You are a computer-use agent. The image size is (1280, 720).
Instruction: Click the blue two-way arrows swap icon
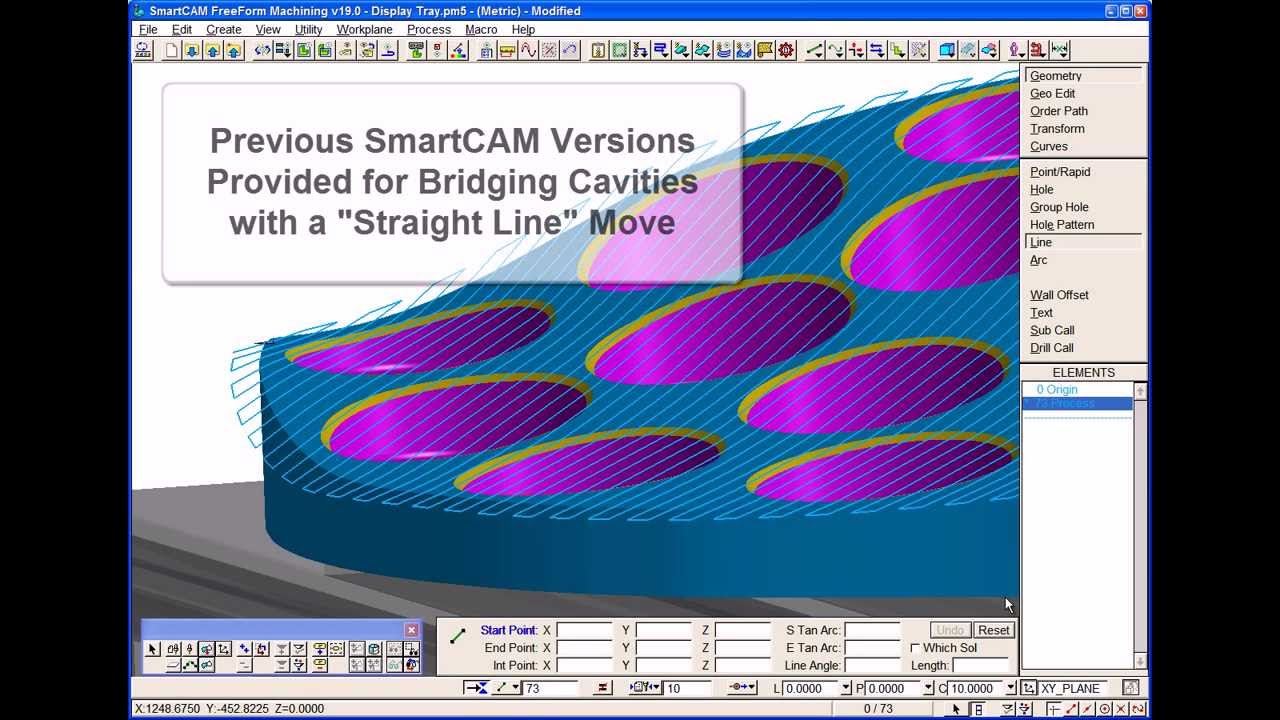click(876, 50)
